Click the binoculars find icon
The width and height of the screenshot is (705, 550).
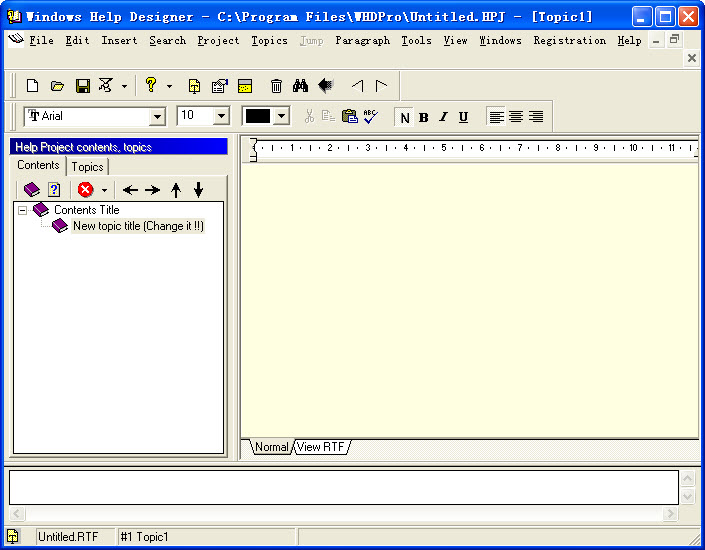tap(300, 85)
